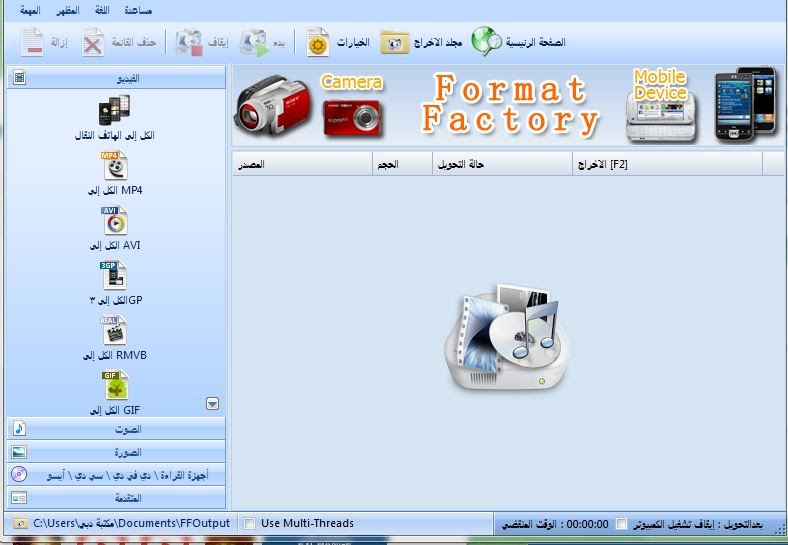Click the Clear List (حذف القائمة) icon
This screenshot has height=545, width=788.
(93, 42)
